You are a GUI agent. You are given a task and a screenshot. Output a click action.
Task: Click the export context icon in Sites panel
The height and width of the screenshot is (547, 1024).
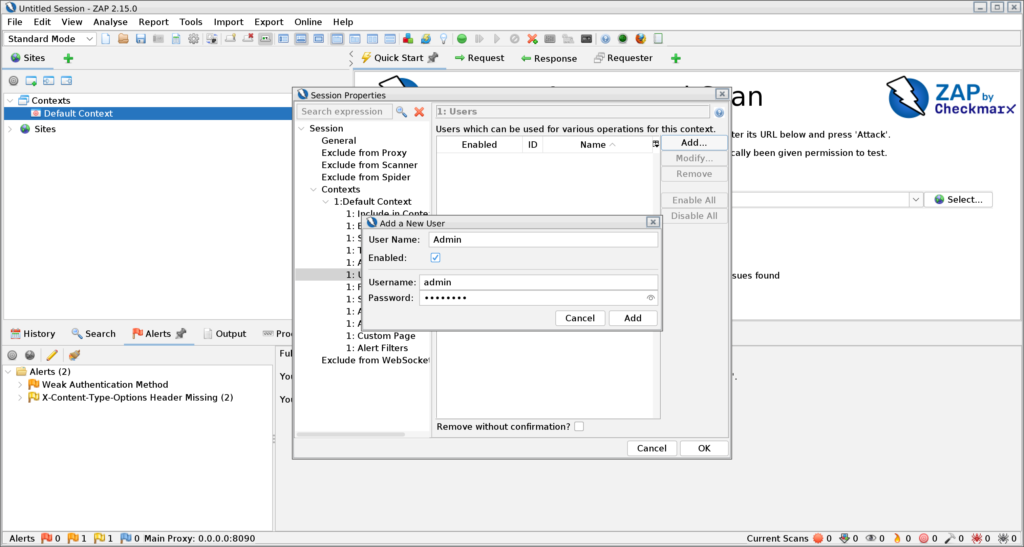click(66, 81)
